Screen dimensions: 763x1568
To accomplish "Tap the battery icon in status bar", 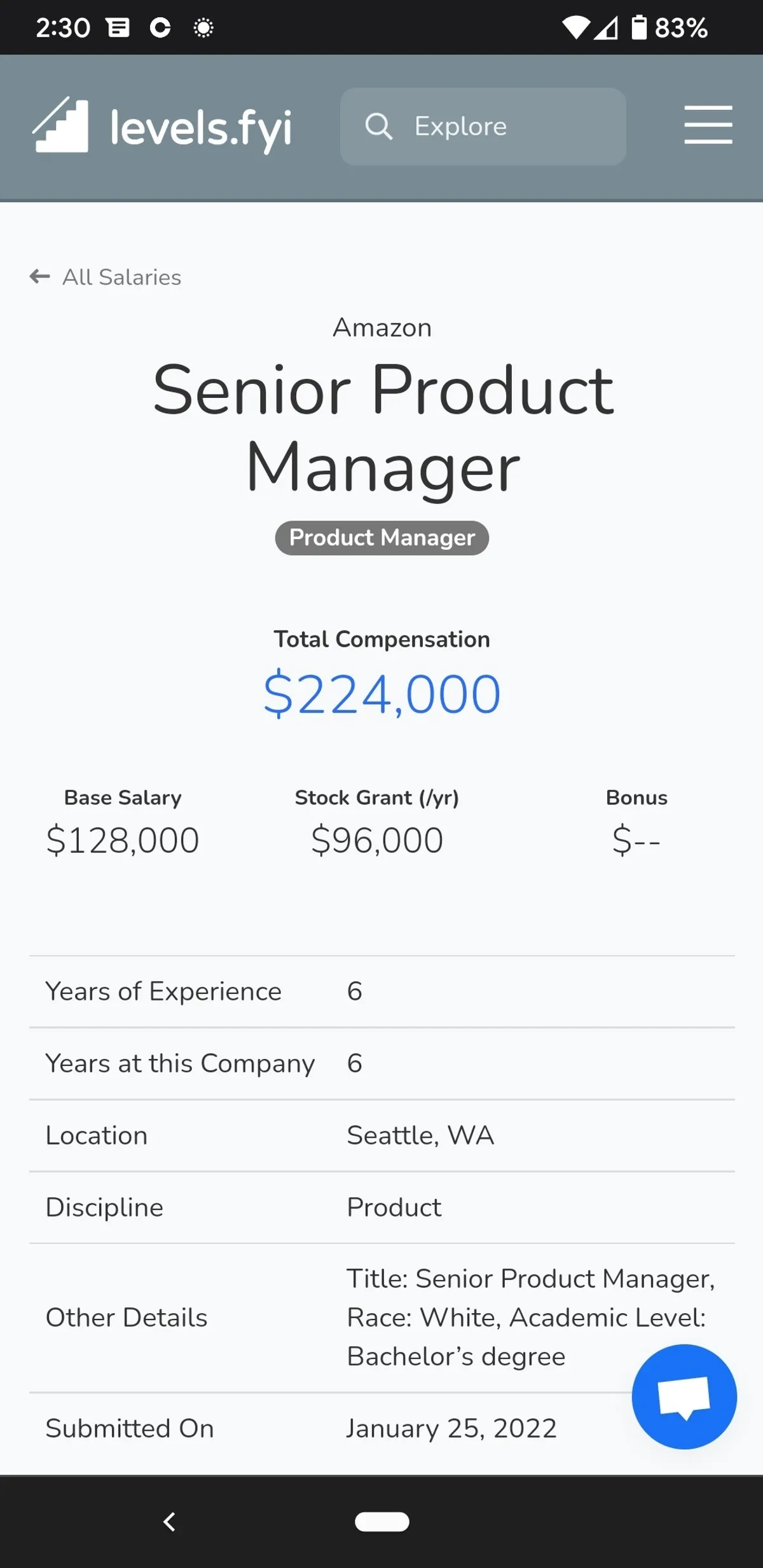I will pyautogui.click(x=638, y=28).
